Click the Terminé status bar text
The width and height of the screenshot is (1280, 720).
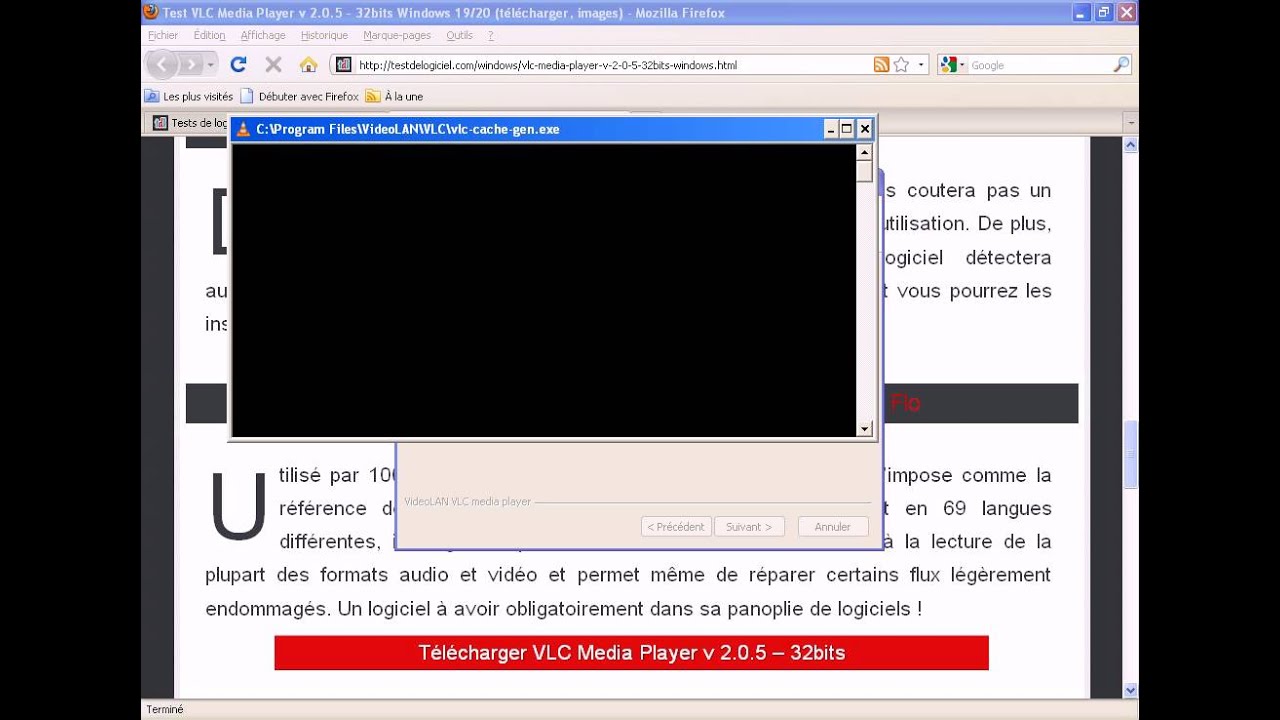165,709
